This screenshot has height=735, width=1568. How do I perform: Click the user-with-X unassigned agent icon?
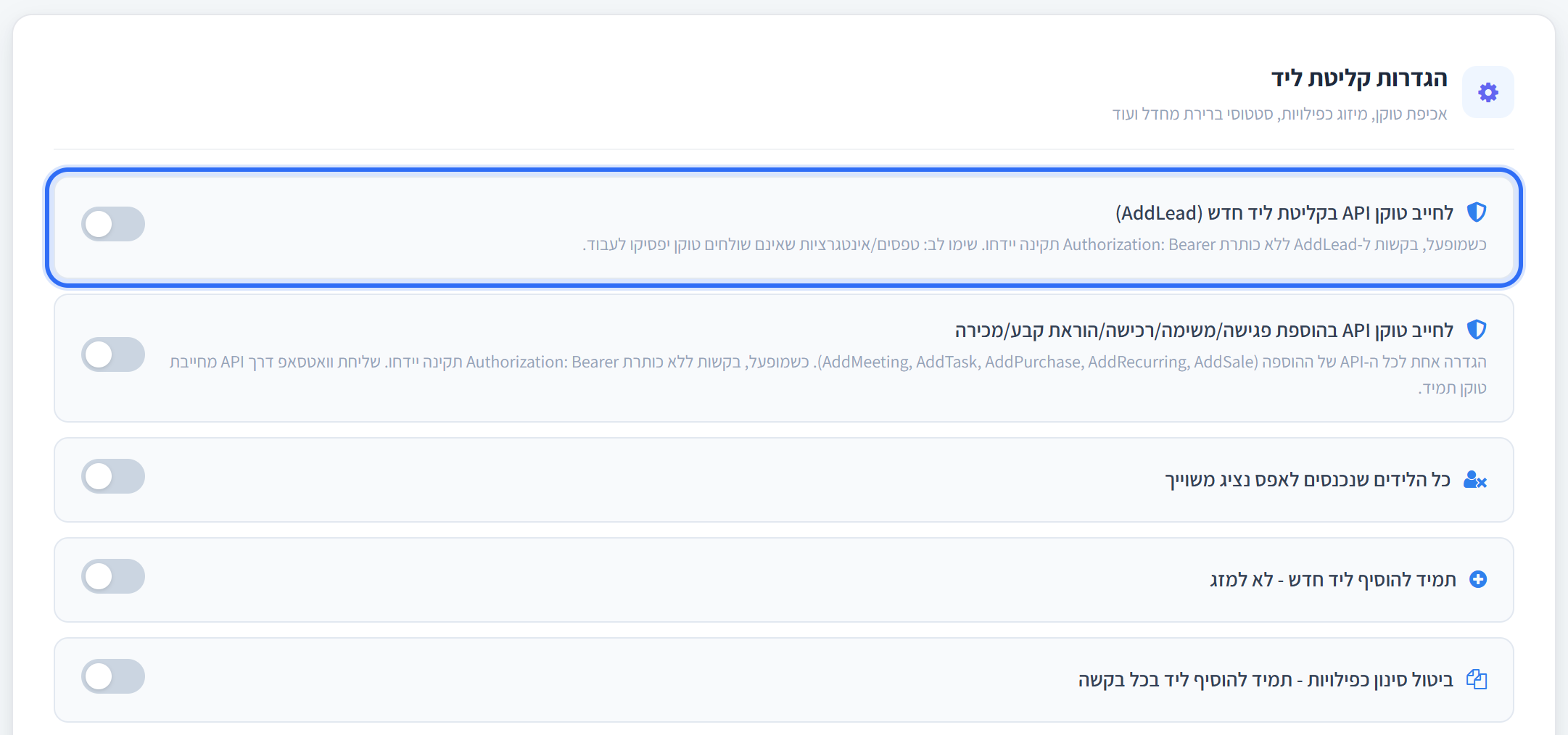pyautogui.click(x=1475, y=480)
